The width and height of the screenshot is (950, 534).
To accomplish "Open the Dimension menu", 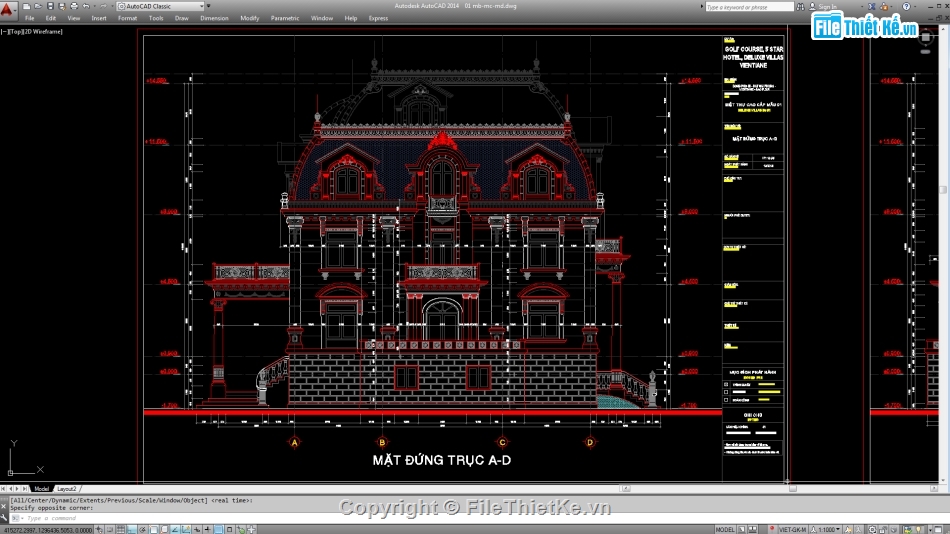I will tap(214, 18).
